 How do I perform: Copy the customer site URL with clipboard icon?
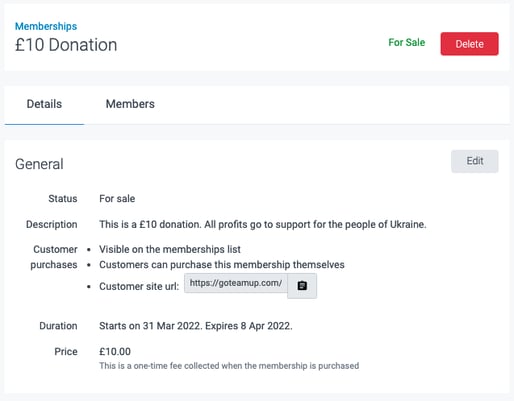coord(302,286)
